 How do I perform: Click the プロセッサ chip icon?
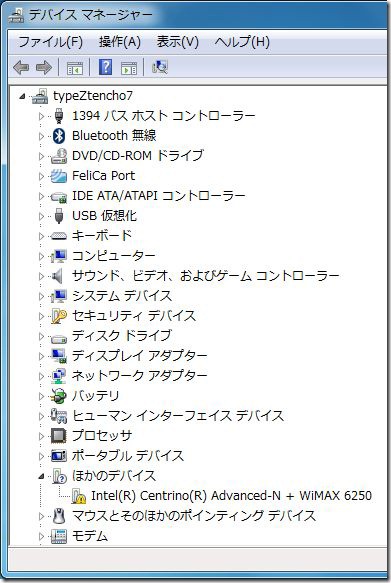[59, 436]
